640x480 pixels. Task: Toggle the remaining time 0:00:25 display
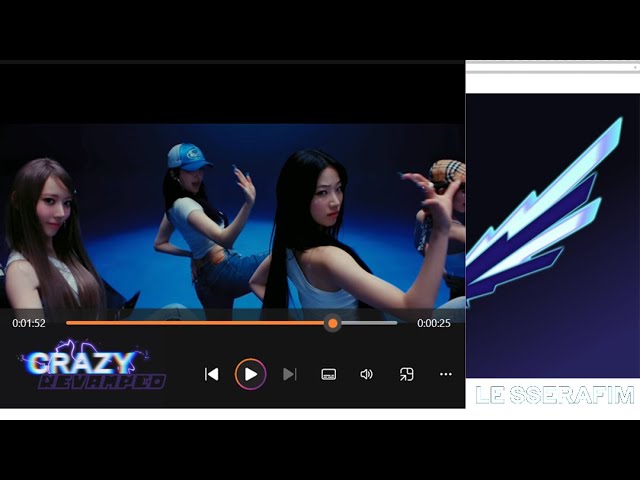[x=433, y=323]
